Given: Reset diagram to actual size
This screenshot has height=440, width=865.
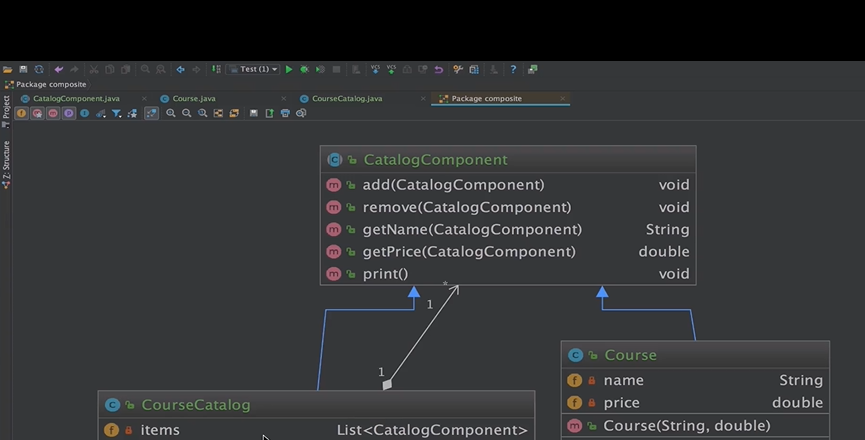Looking at the screenshot, I should (x=202, y=114).
